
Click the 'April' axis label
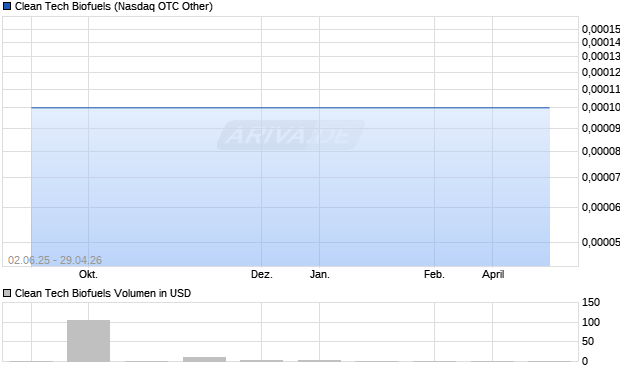(x=493, y=274)
